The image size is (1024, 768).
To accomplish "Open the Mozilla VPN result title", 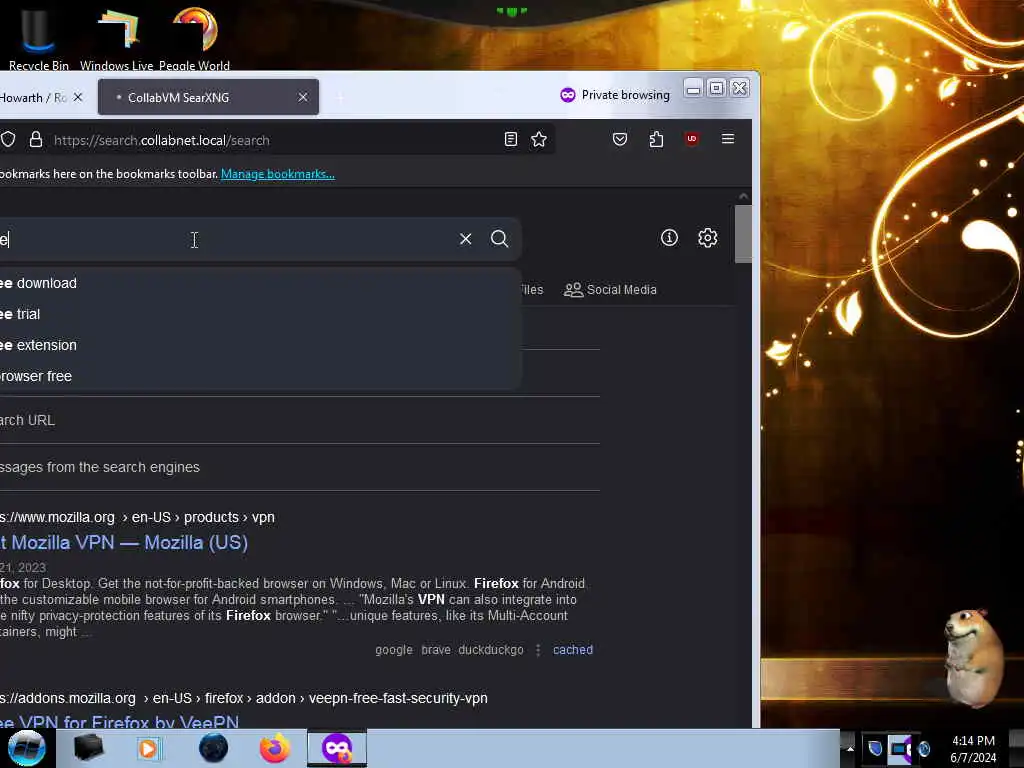I will point(124,543).
